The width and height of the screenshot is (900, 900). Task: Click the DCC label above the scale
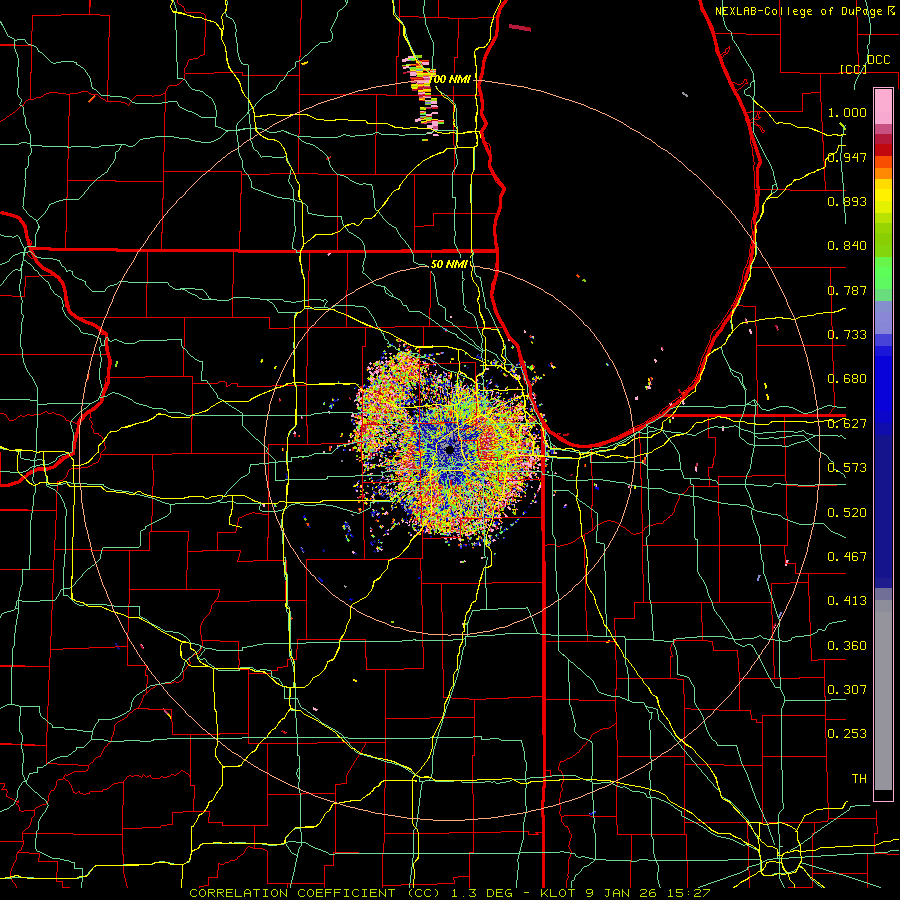point(879,60)
